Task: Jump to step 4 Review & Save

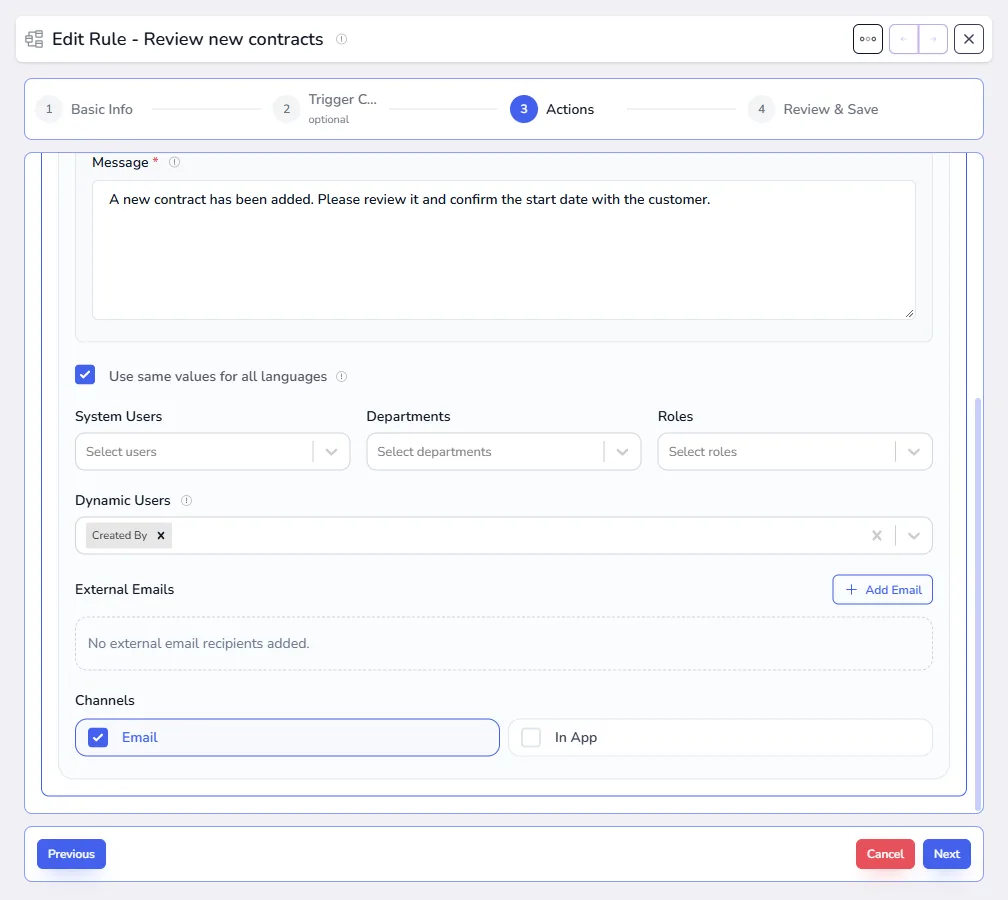Action: [x=813, y=109]
